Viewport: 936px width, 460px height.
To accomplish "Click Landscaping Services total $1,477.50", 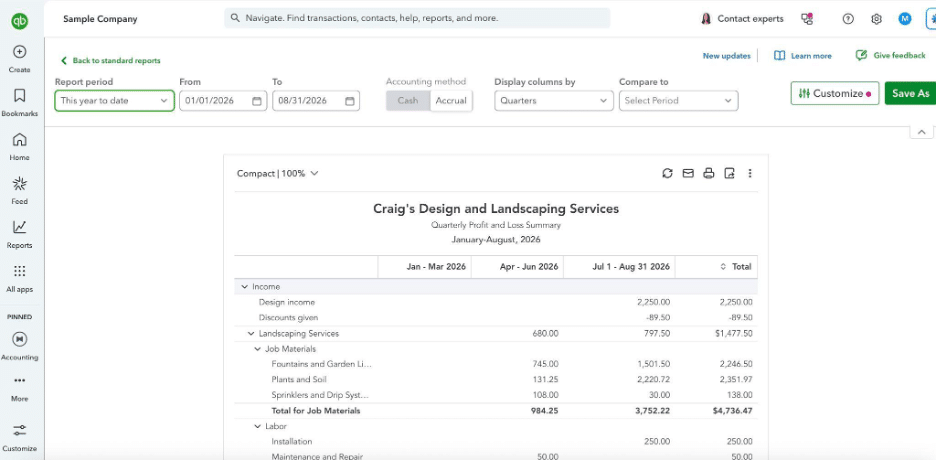I will click(x=734, y=334).
